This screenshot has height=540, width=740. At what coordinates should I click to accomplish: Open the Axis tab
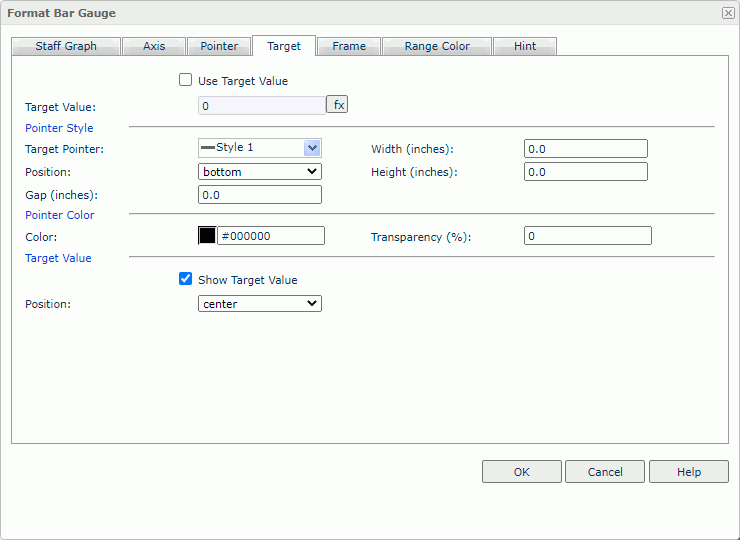click(x=154, y=46)
